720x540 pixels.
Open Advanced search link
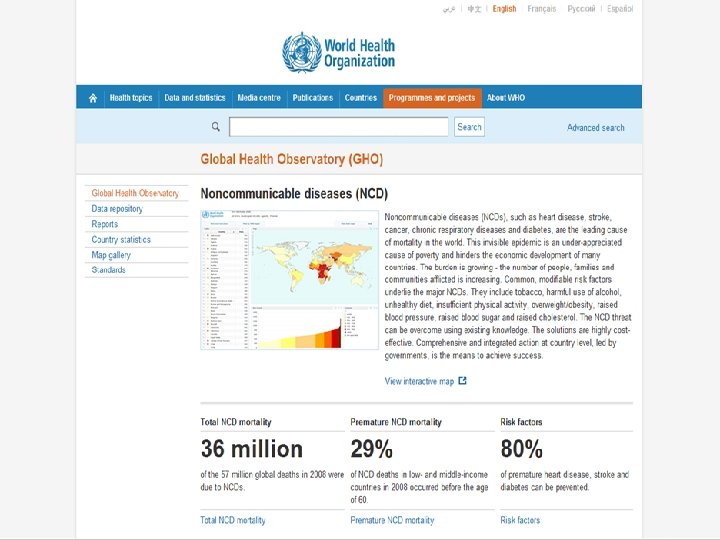(x=596, y=128)
